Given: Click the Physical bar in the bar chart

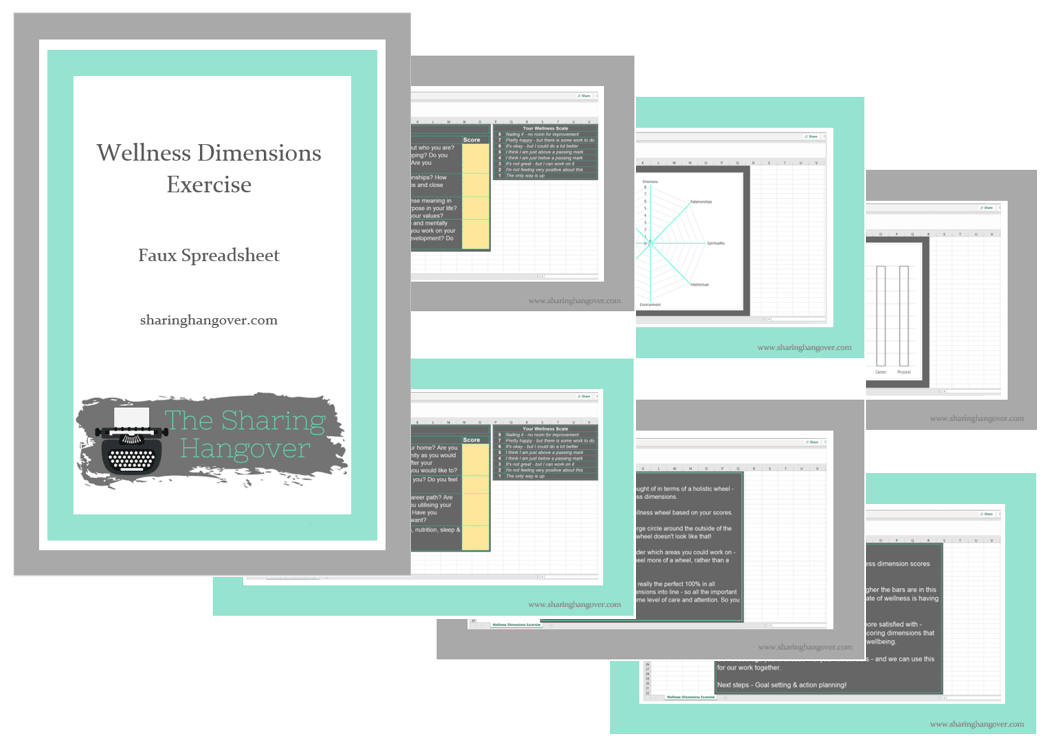Looking at the screenshot, I should (x=904, y=316).
